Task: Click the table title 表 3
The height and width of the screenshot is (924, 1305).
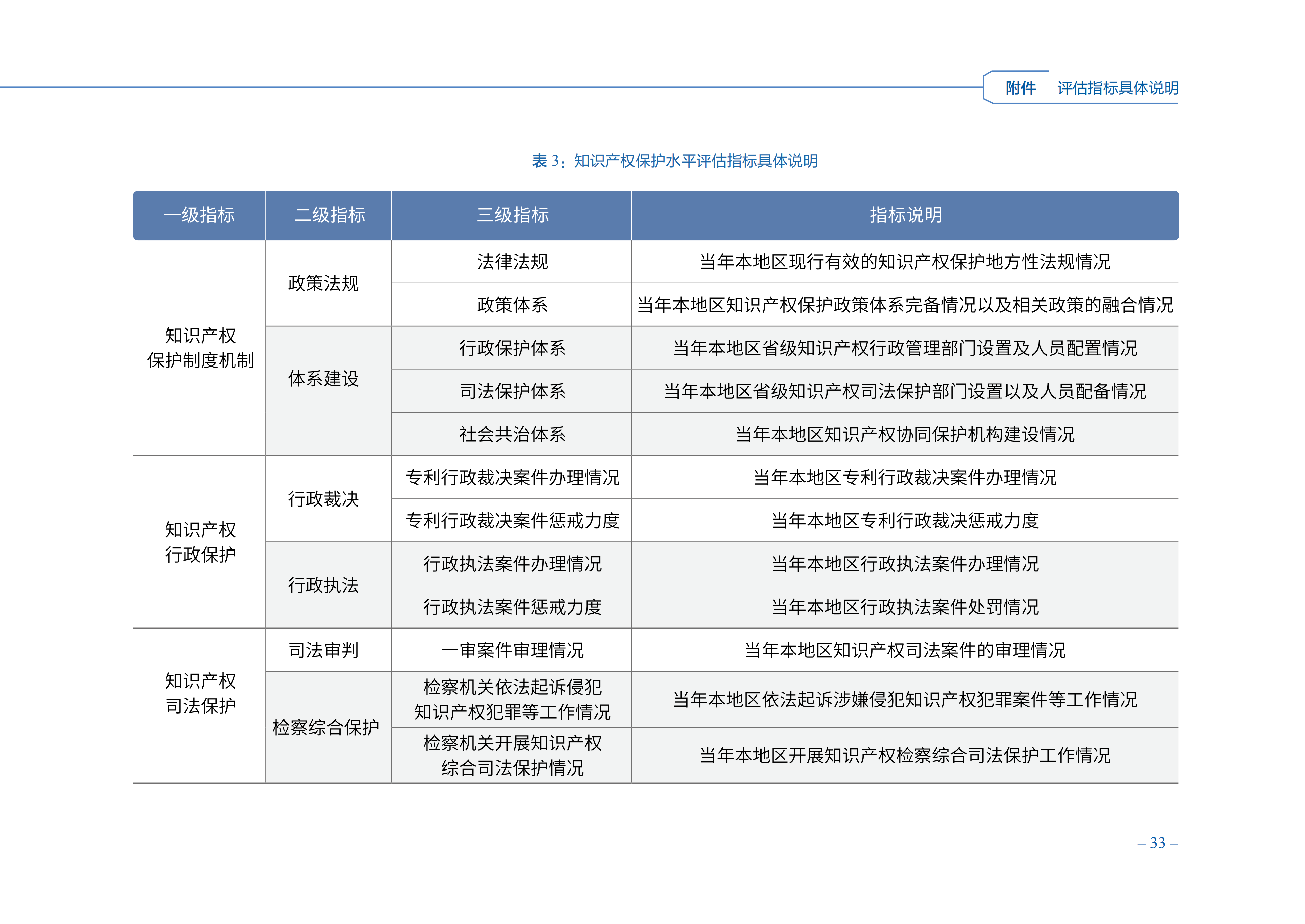Action: coord(674,161)
